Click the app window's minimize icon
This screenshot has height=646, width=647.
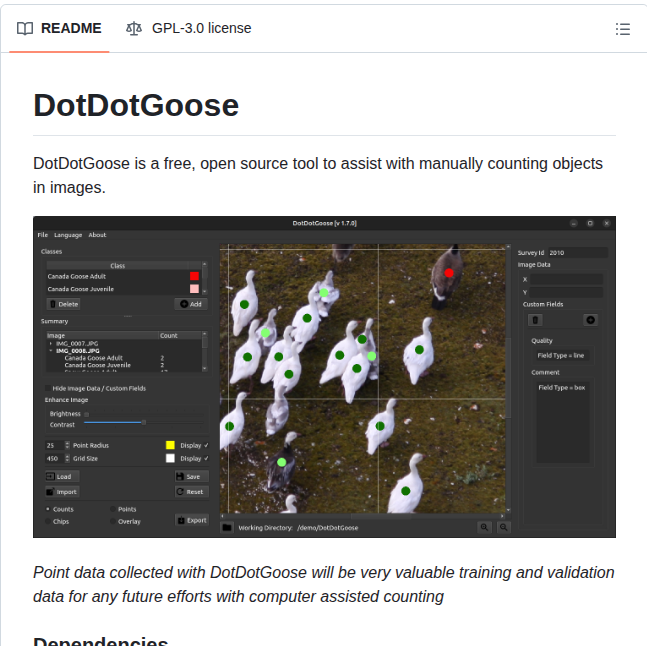pos(574,223)
